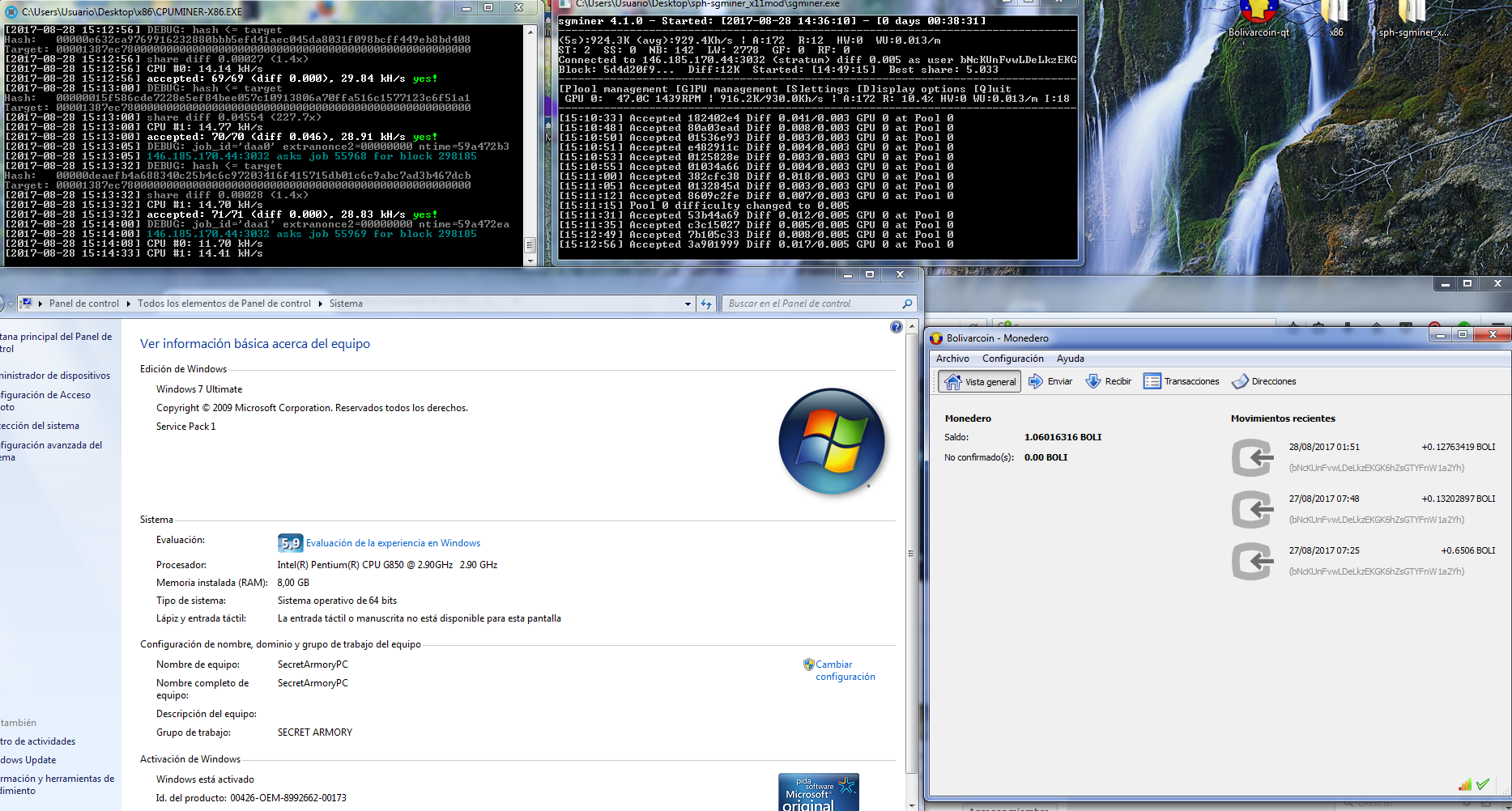1512x811 pixels.
Task: Open Protección del sistema in the left pane
Action: coord(40,426)
